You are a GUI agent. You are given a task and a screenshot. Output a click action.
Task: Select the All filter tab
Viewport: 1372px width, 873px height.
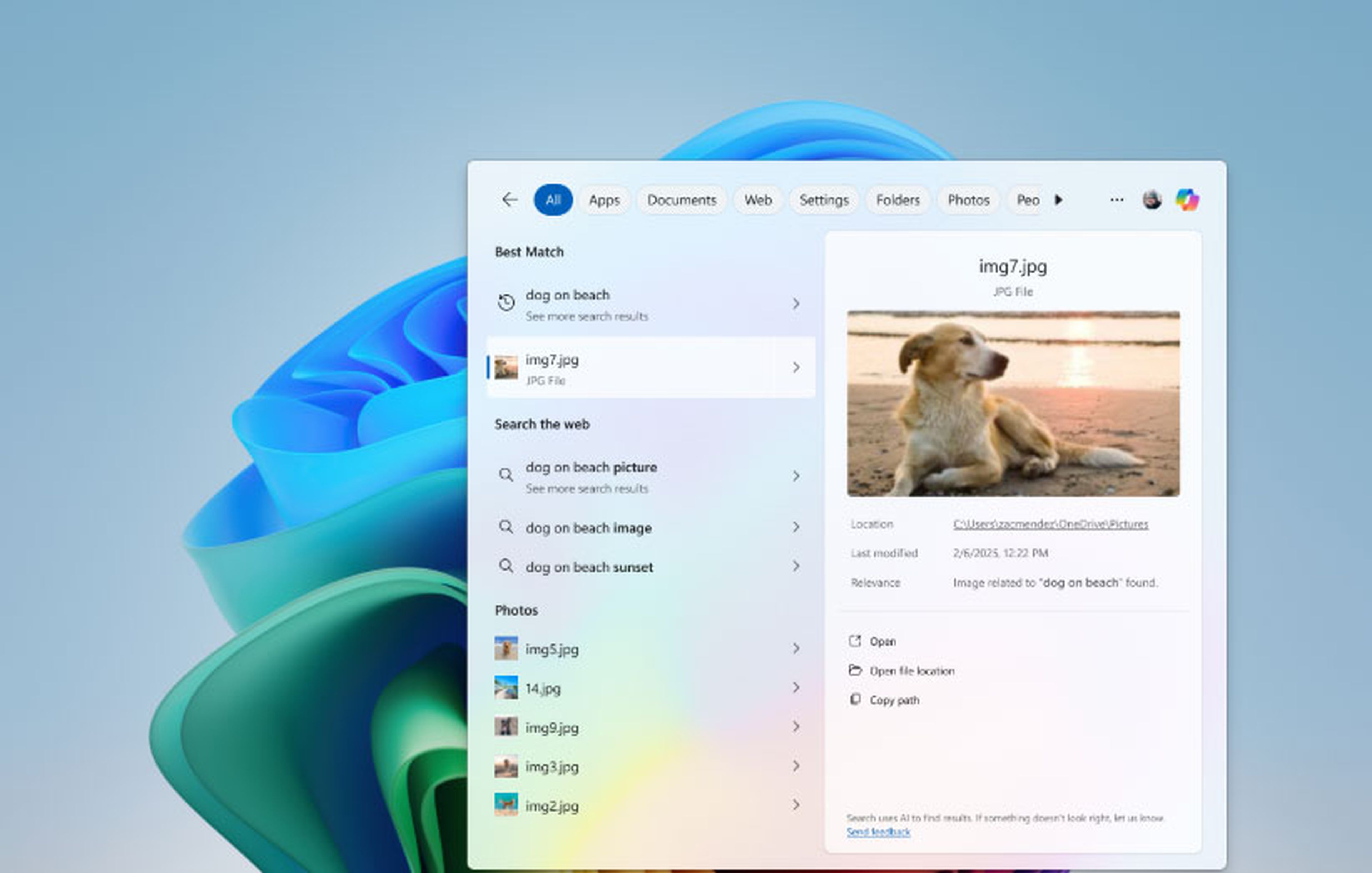553,199
